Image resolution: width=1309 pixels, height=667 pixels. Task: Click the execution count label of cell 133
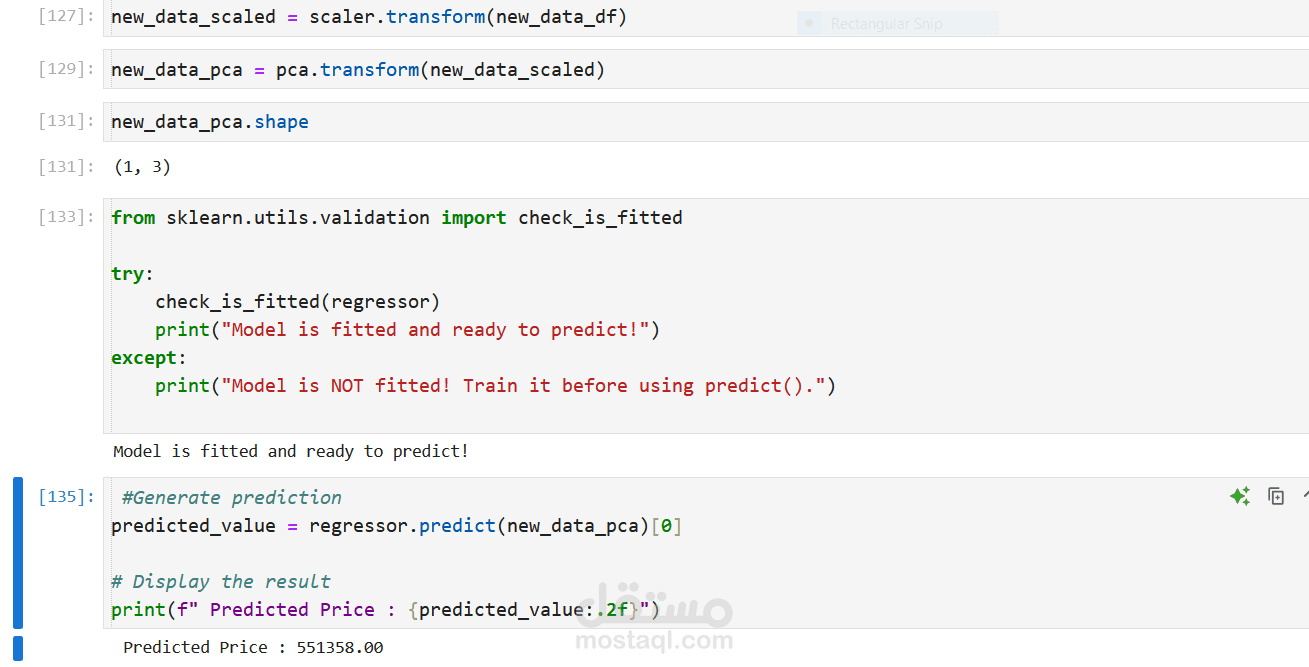(66, 216)
